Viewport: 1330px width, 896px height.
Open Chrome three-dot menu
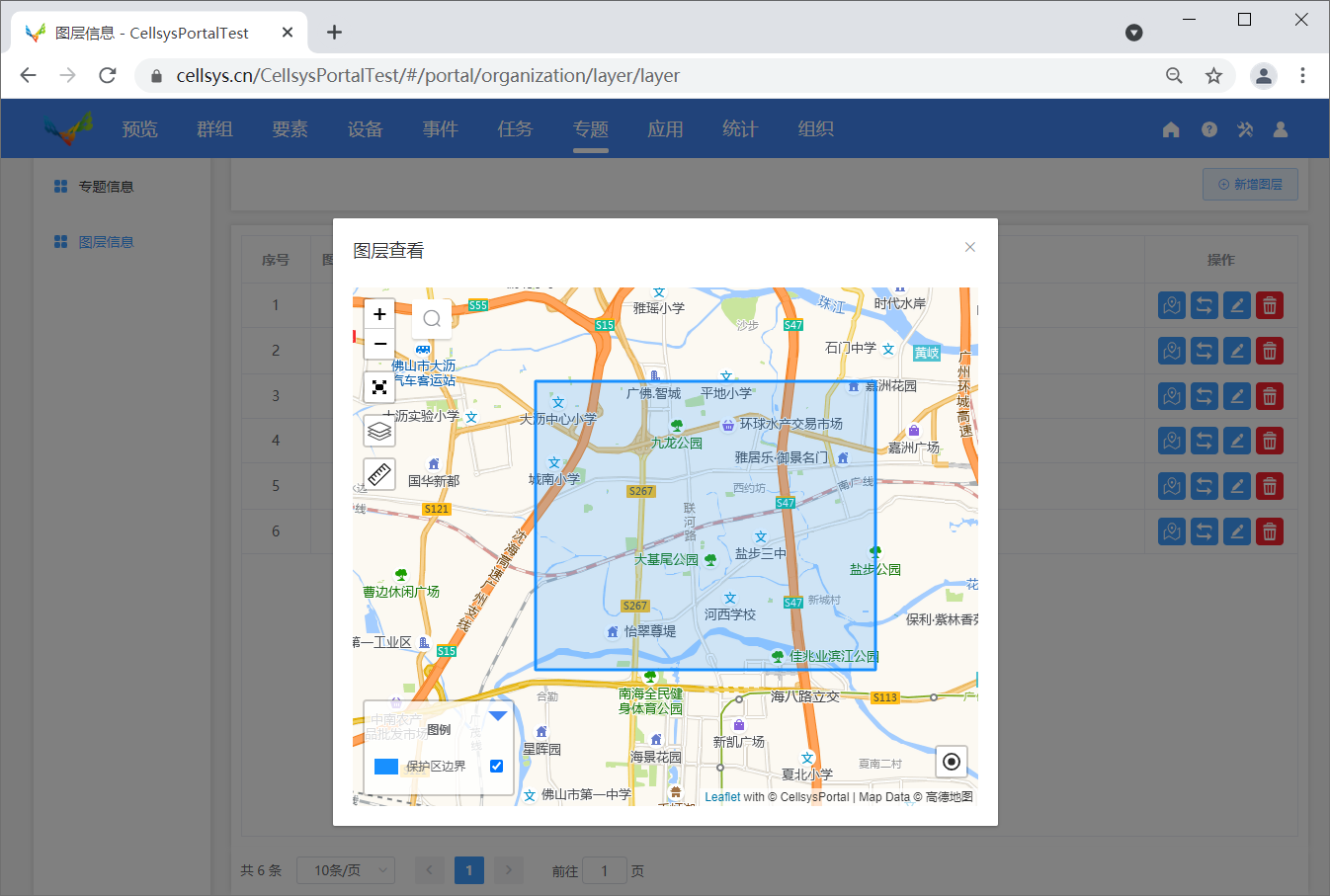tap(1302, 75)
